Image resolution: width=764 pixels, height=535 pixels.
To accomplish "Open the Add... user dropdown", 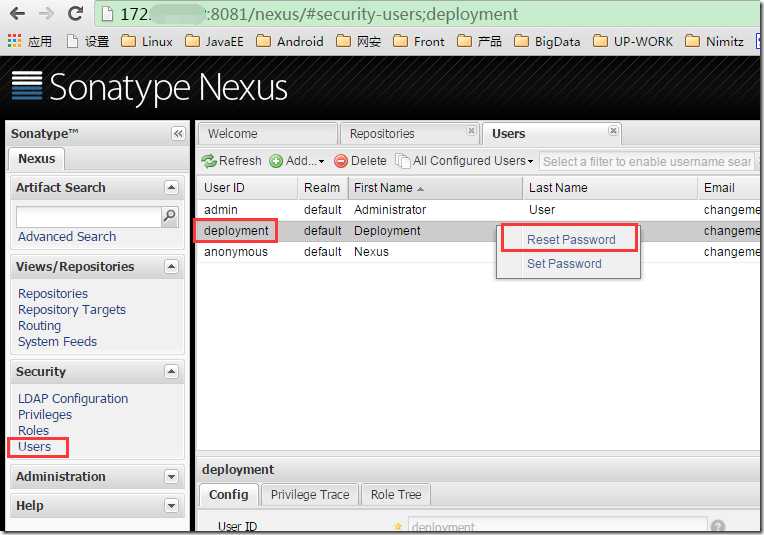I will click(x=297, y=161).
